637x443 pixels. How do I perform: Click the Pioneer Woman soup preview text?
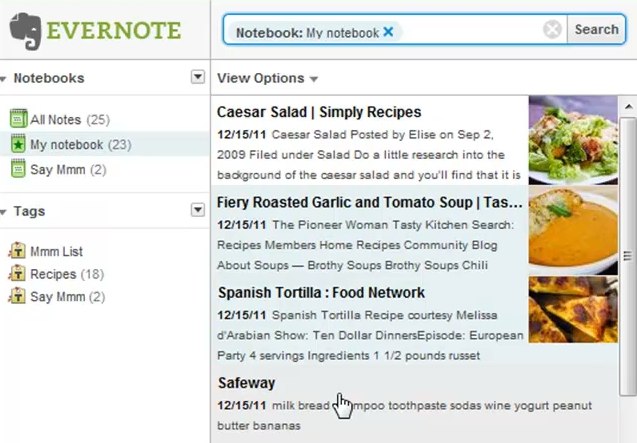coord(366,245)
